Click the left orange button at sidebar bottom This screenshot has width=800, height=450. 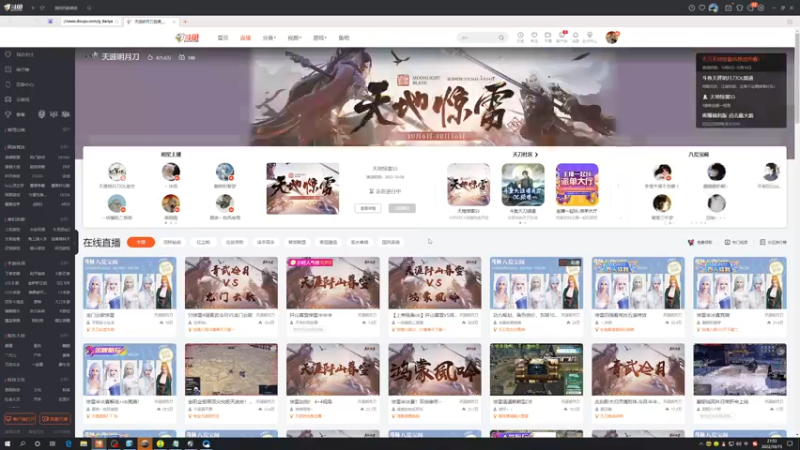pyautogui.click(x=20, y=419)
